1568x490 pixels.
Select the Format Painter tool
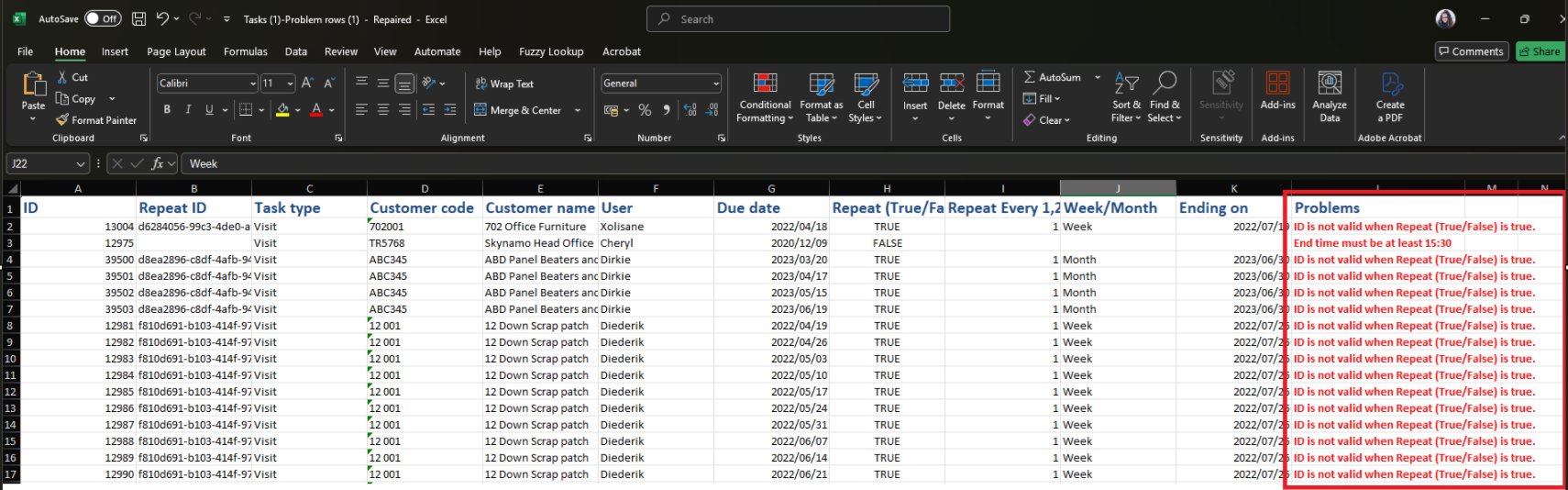[x=96, y=120]
